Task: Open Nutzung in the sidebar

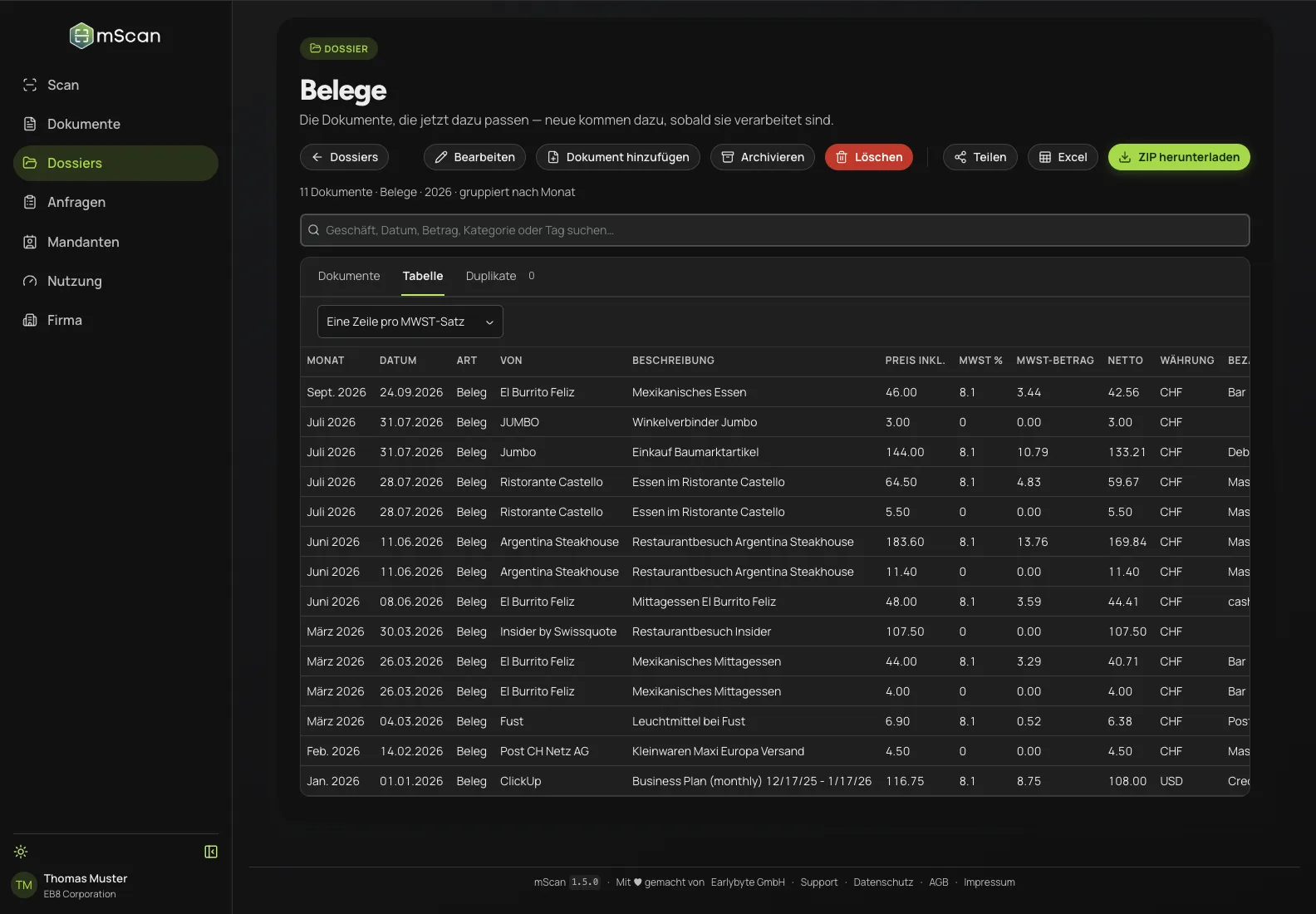Action: coord(115,281)
